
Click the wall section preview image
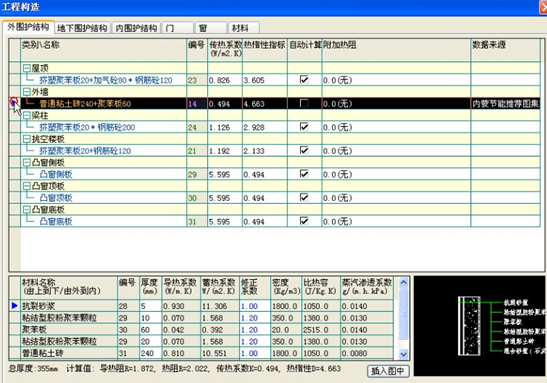[480, 326]
